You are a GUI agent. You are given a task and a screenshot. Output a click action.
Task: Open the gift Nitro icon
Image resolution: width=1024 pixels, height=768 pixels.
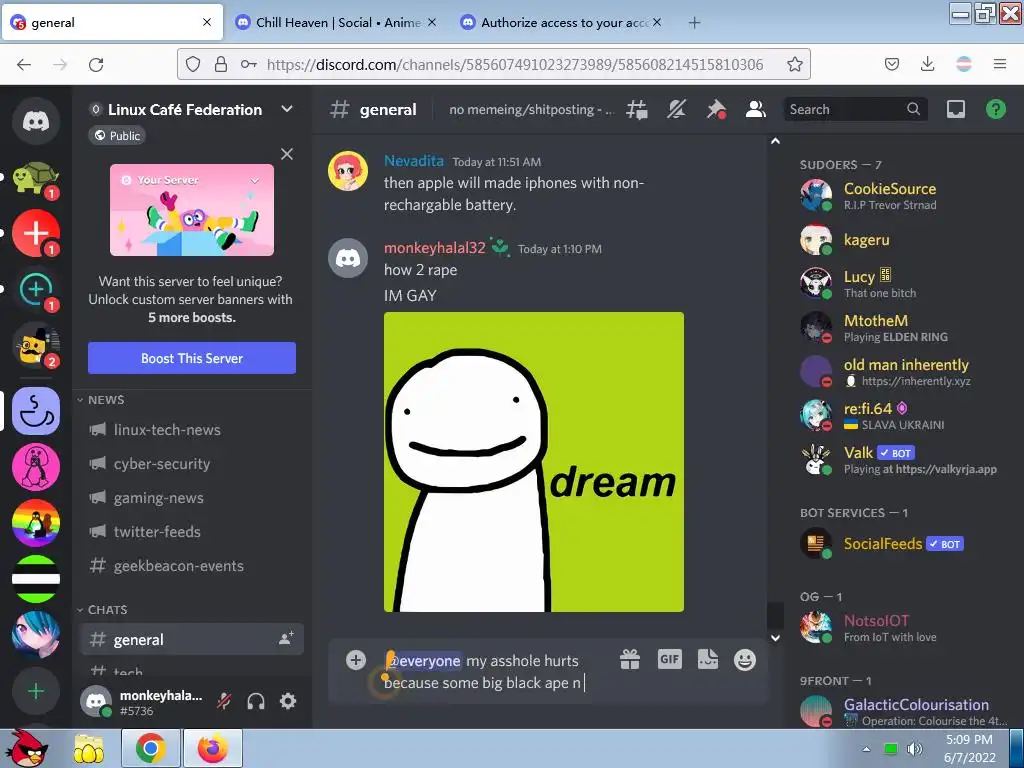(x=630, y=660)
